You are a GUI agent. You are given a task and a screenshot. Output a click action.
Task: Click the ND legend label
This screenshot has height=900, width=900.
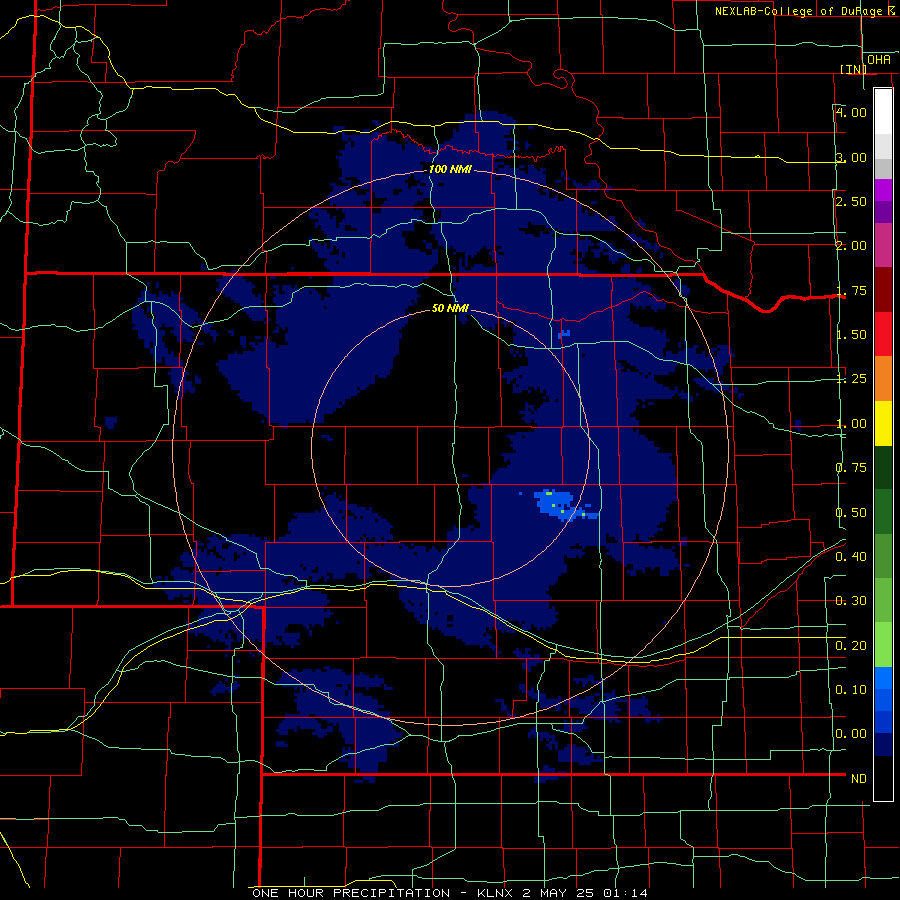[859, 779]
